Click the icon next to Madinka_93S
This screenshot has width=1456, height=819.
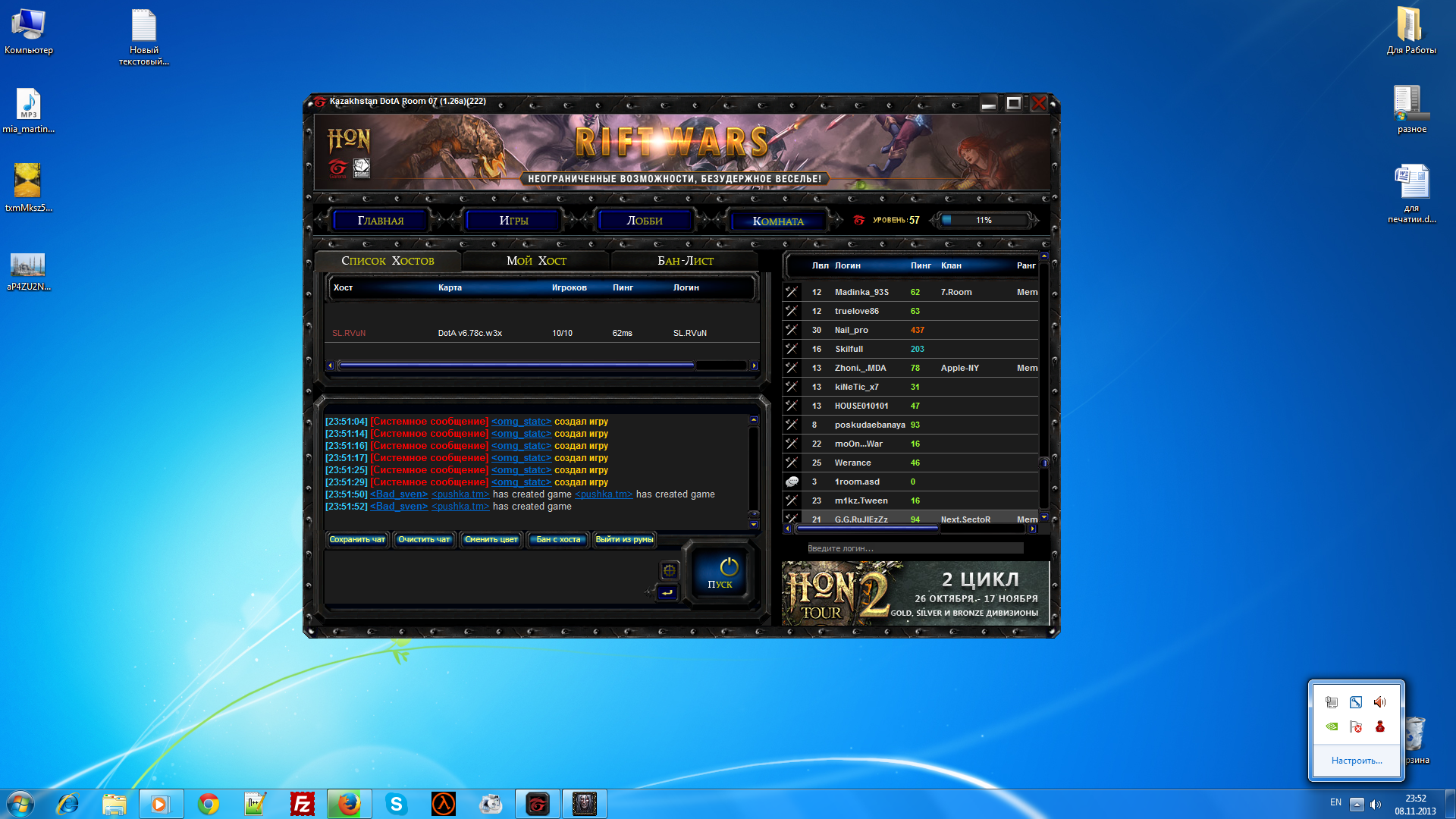click(792, 292)
